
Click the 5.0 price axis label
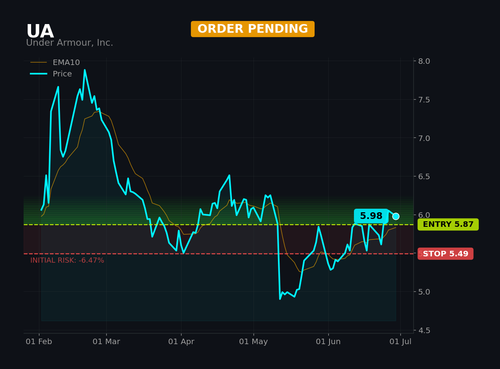[x=424, y=292]
